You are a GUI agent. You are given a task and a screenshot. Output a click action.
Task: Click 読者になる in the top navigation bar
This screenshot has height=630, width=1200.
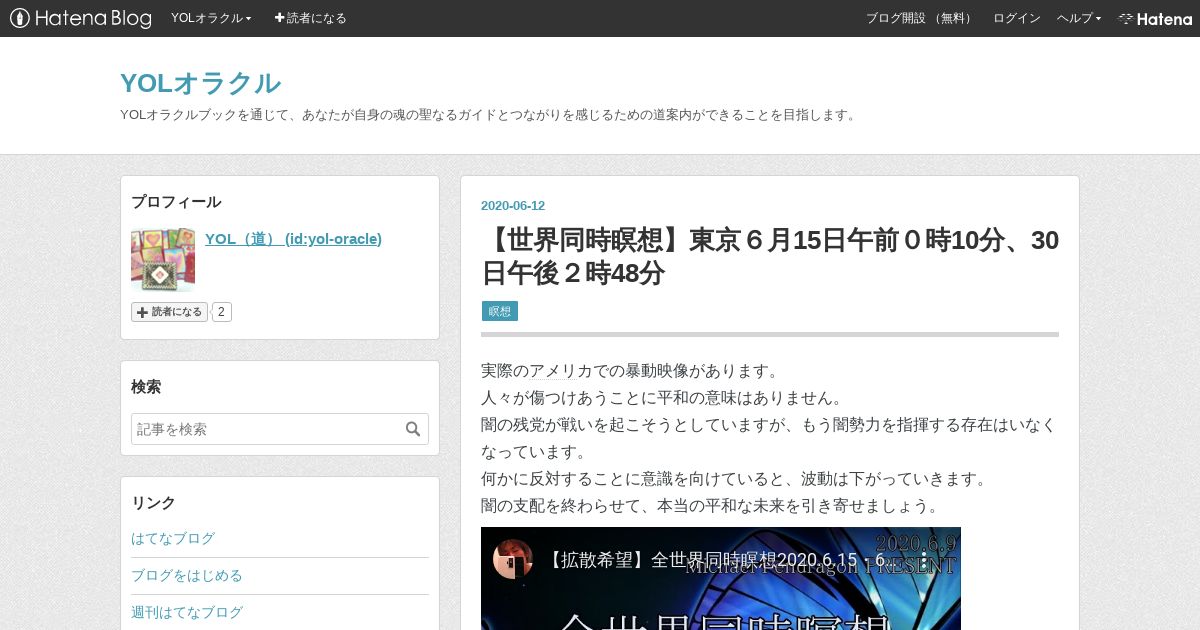pos(311,18)
